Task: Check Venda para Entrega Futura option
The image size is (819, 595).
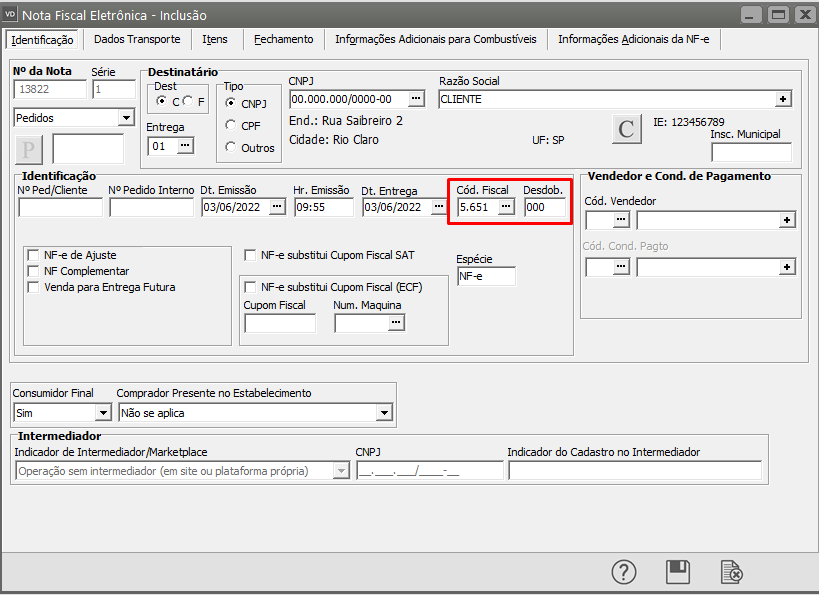Action: point(34,287)
